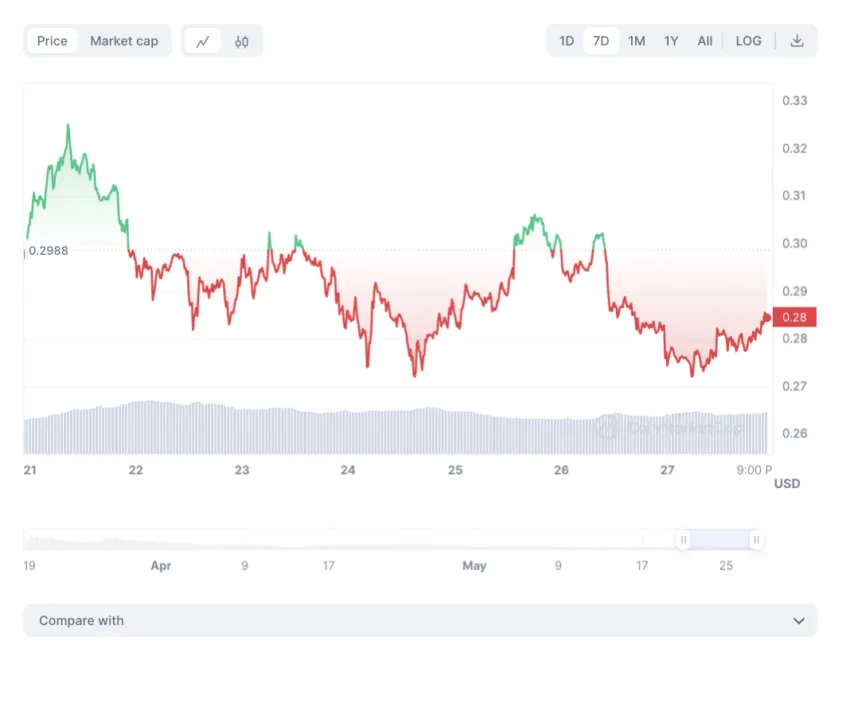Select the 1D time range
This screenshot has width=850, height=715.
pos(566,41)
